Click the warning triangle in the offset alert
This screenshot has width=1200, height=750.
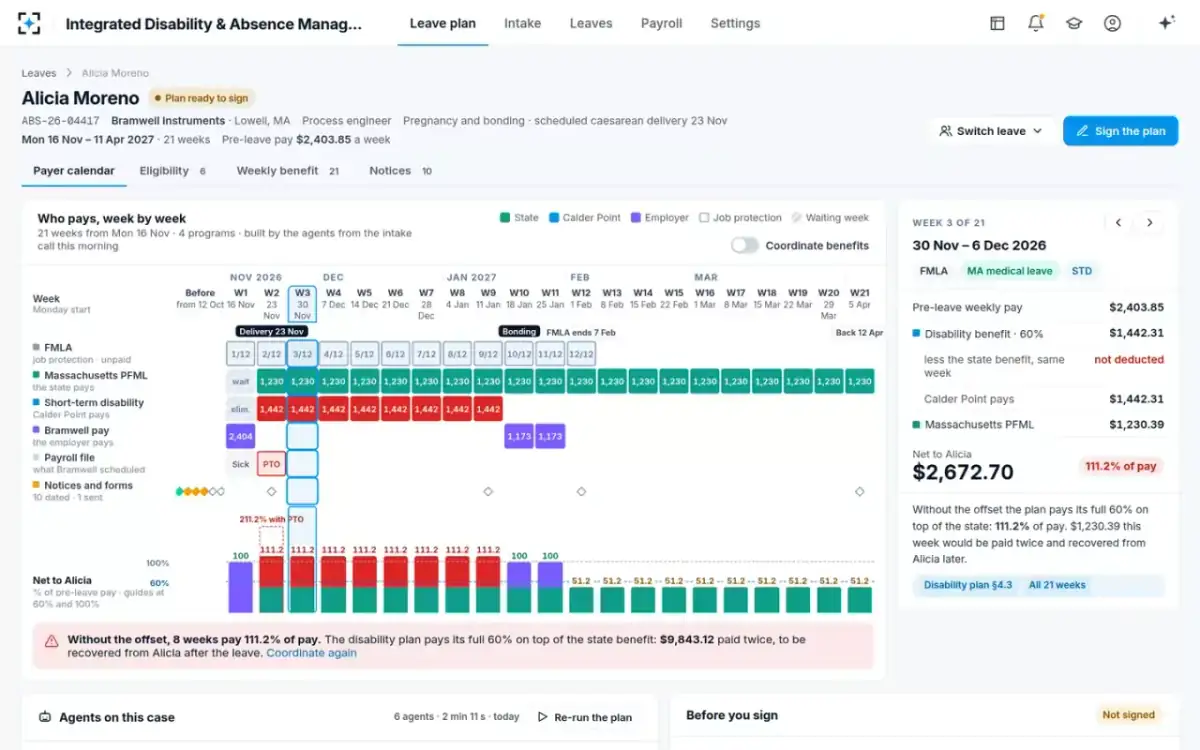(x=51, y=641)
